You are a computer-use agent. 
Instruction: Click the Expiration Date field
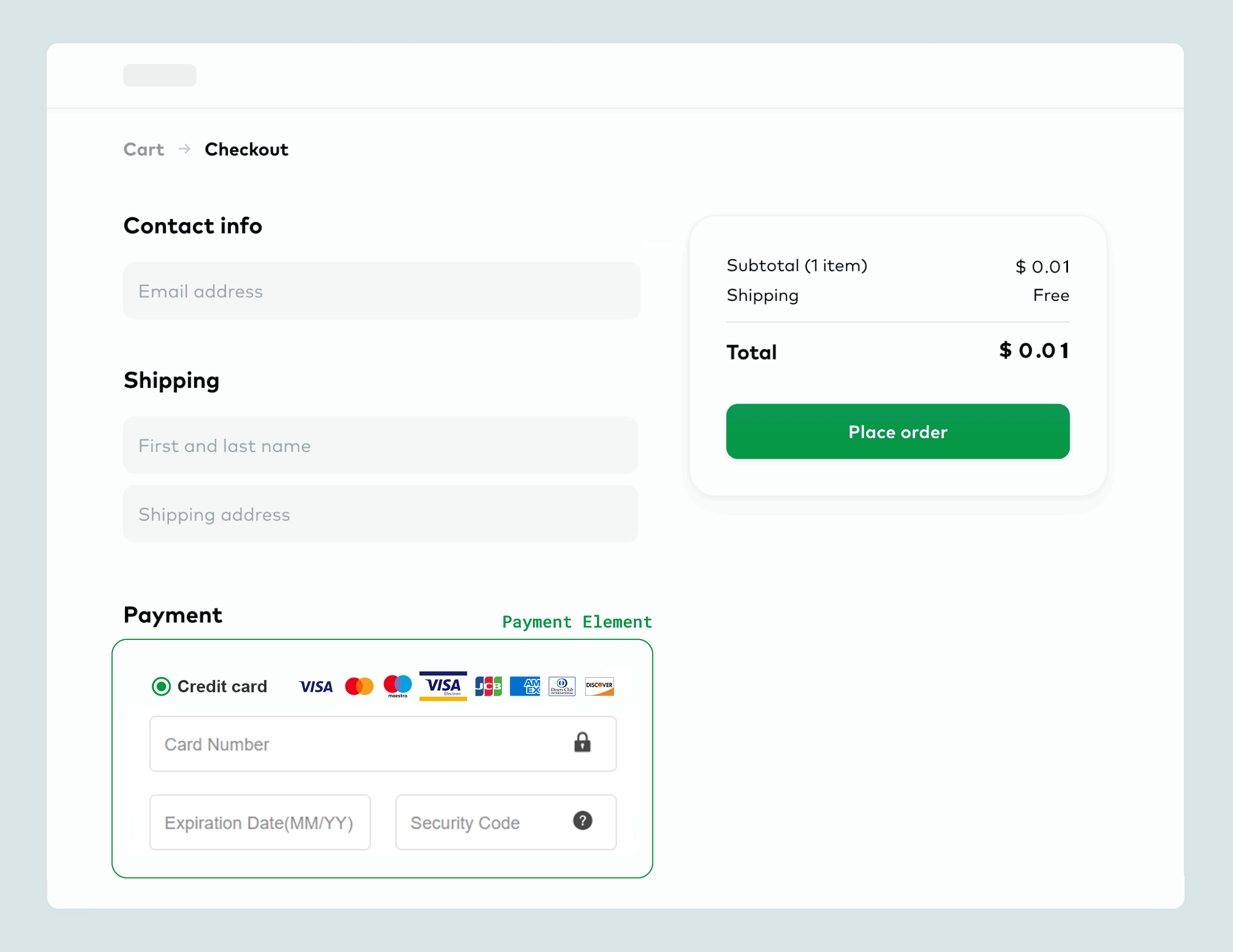click(x=260, y=823)
